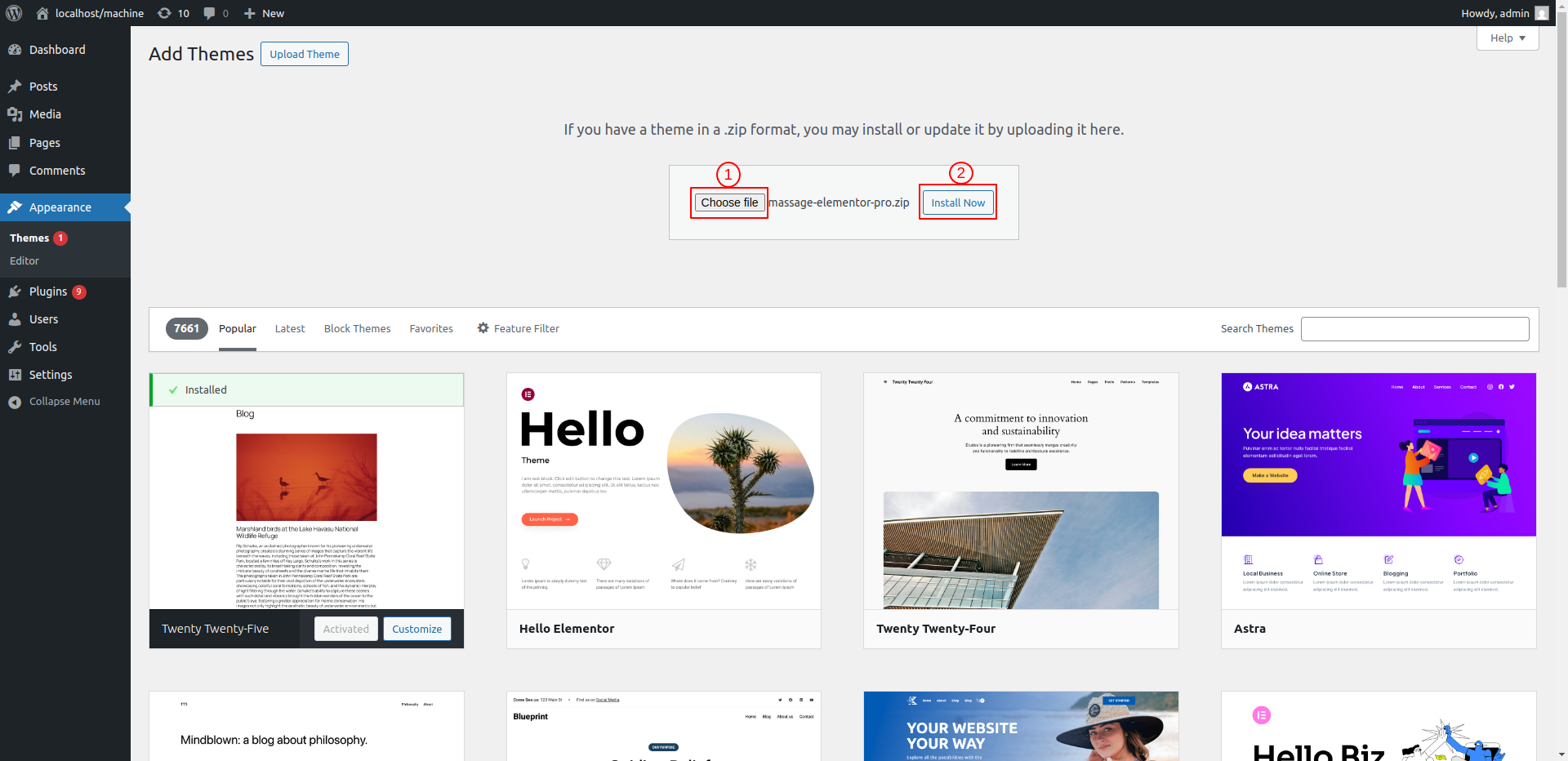Expand the Help dropdown panel
The height and width of the screenshot is (761, 1568).
coord(1507,38)
